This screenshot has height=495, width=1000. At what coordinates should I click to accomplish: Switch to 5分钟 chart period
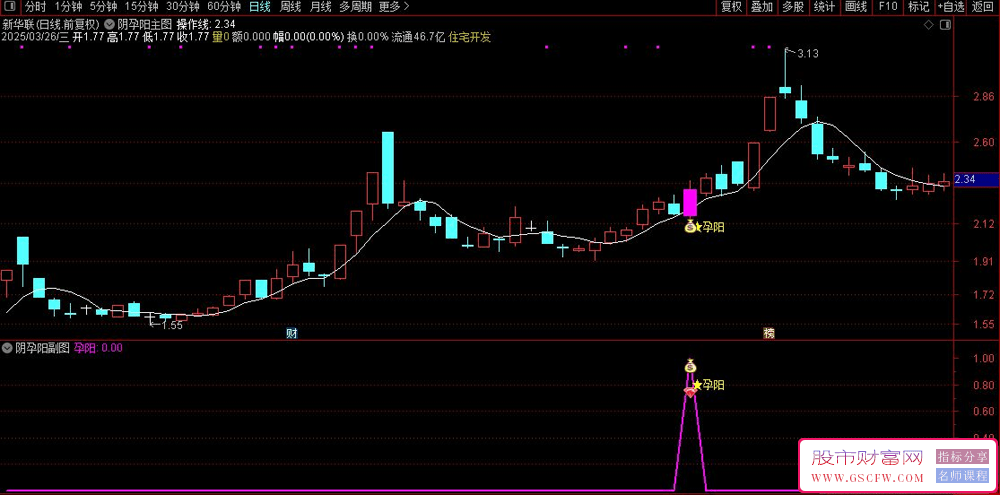(103, 7)
